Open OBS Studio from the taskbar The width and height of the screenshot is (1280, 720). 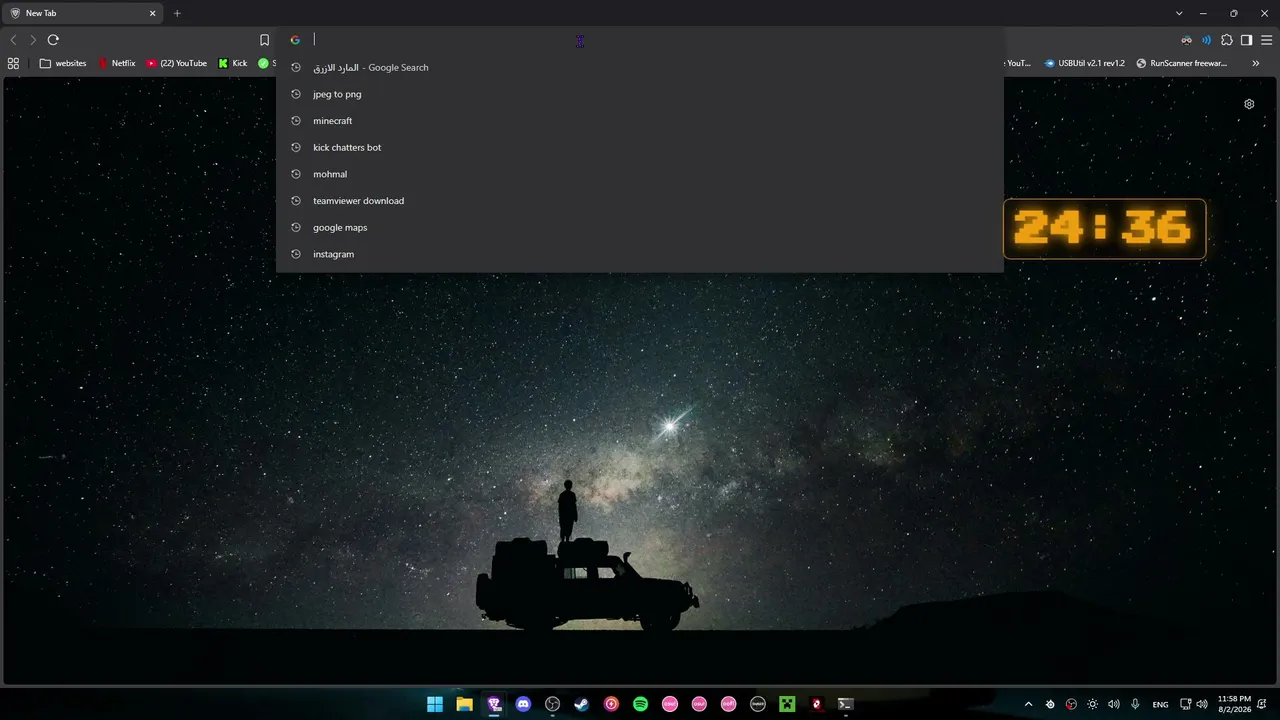552,704
